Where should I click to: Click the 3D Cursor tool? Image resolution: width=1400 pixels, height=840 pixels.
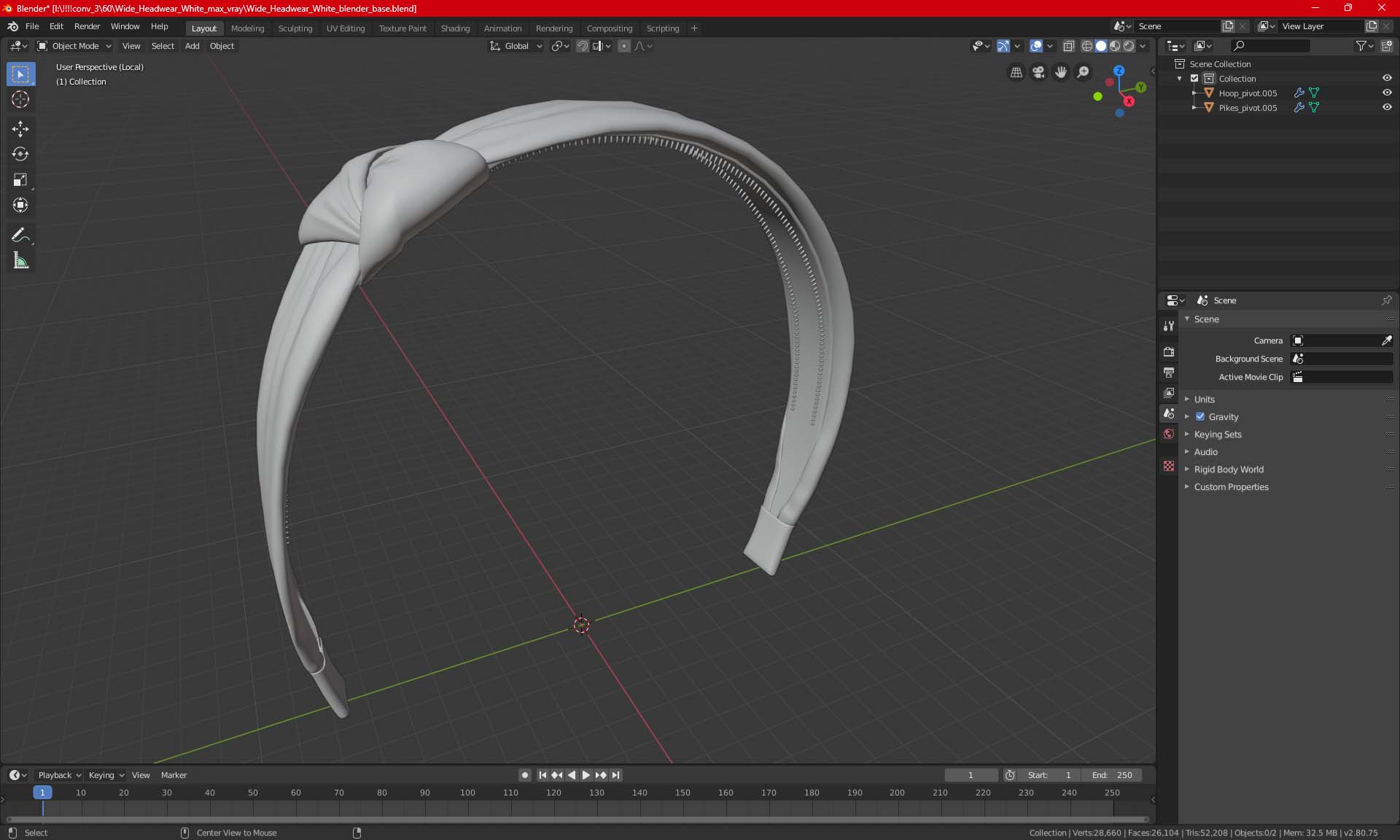click(x=20, y=100)
